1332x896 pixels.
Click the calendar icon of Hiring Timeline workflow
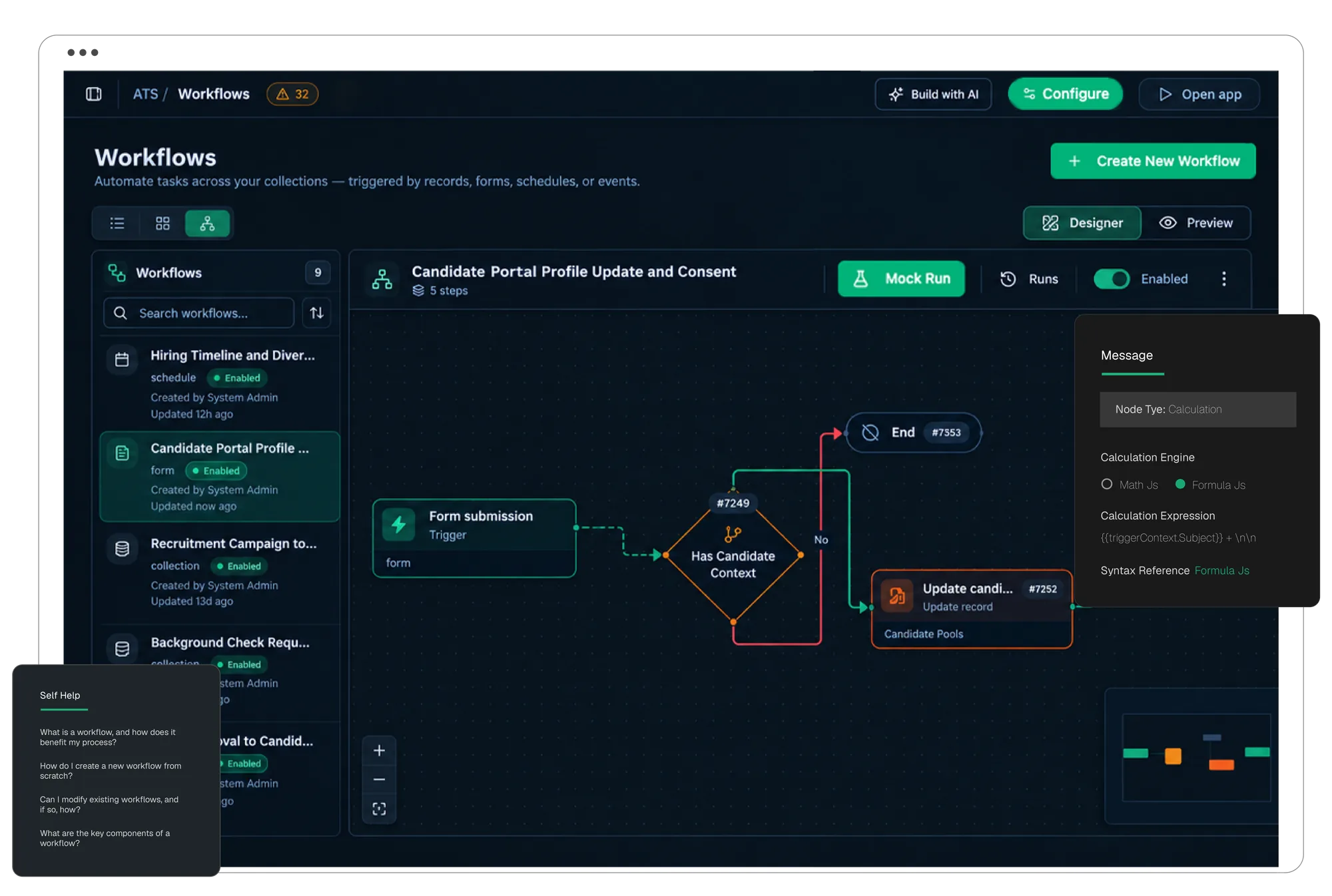tap(122, 359)
